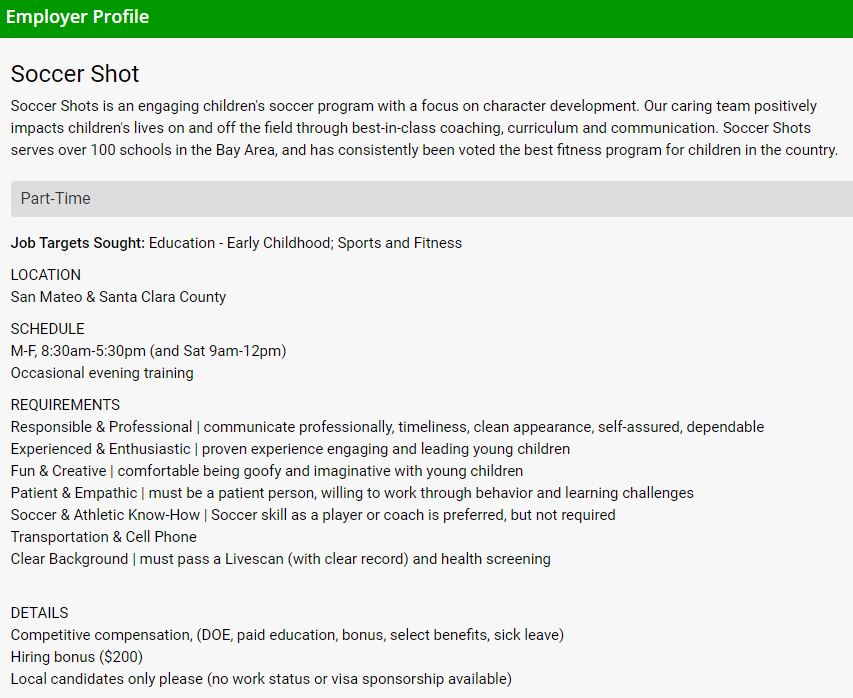
Task: Click the LOCATION heading
Action: pyautogui.click(x=46, y=275)
